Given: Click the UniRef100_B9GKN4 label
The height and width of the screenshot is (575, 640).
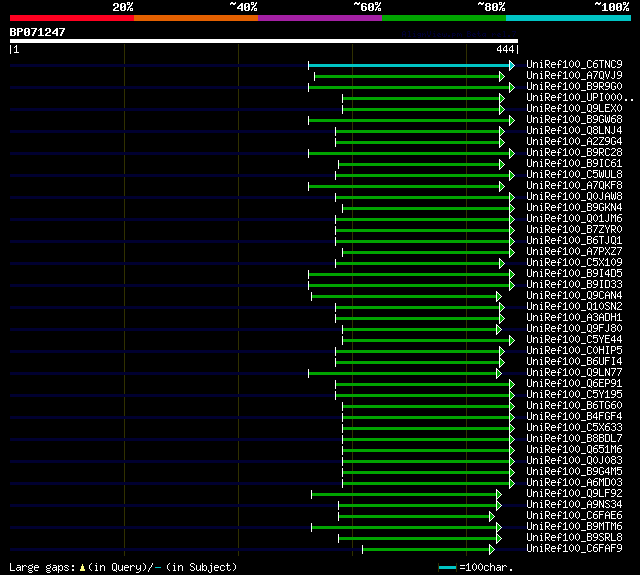Looking at the screenshot, I should tap(574, 208).
